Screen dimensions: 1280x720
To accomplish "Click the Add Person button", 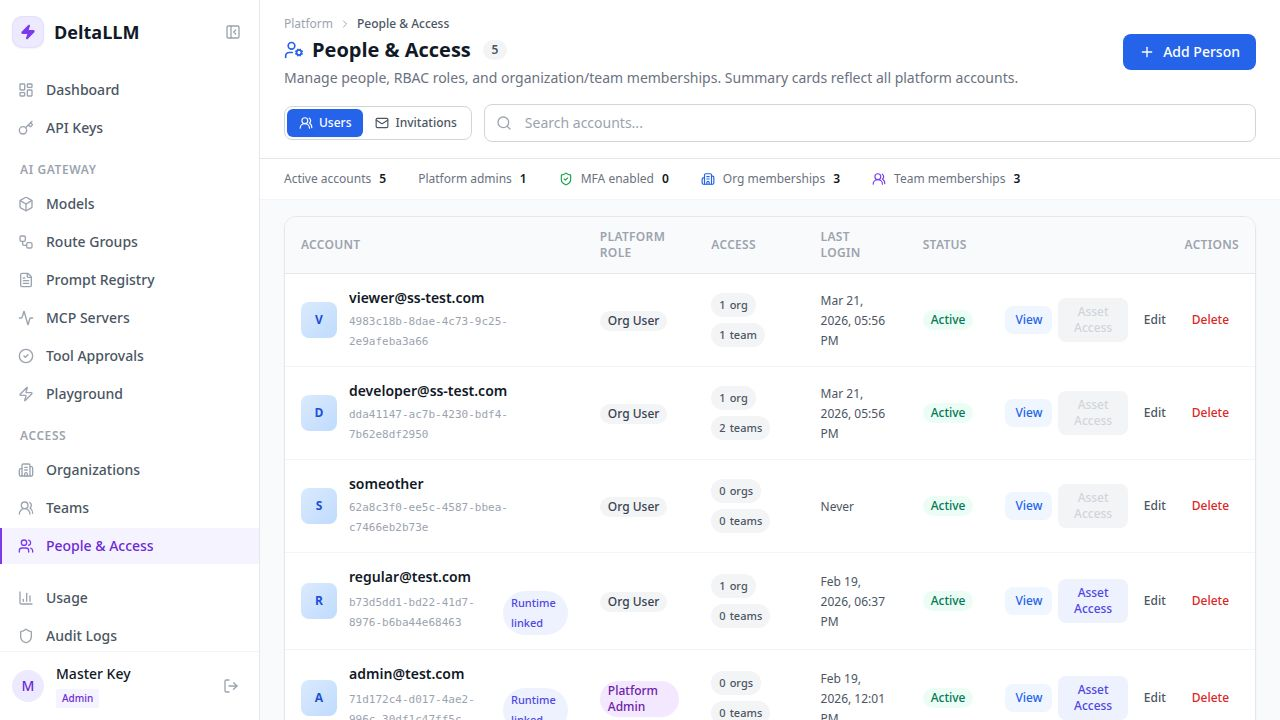I will tap(1189, 52).
